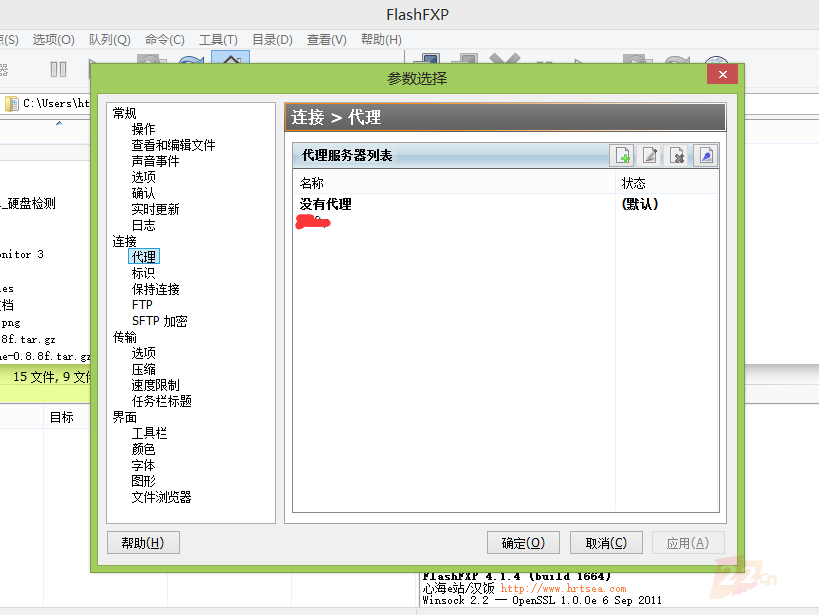This screenshot has height=615, width=819.
Task: Select 查看和编辑文件 in the settings tree
Action: (x=173, y=145)
